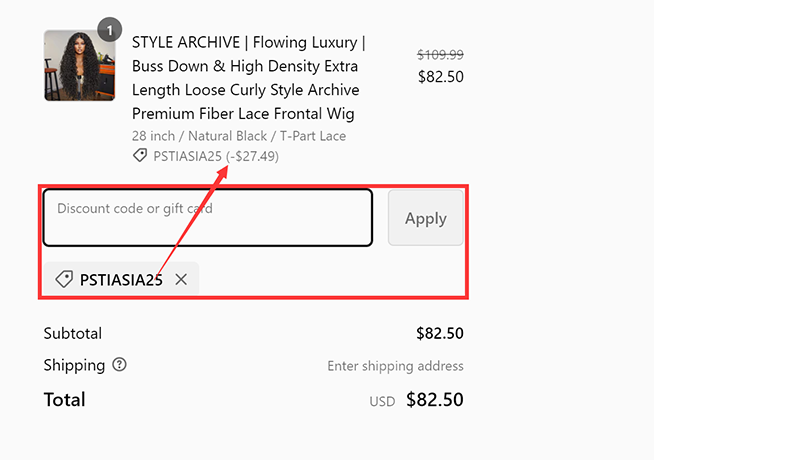Click the PSTIASIA25 applied code label

121,280
